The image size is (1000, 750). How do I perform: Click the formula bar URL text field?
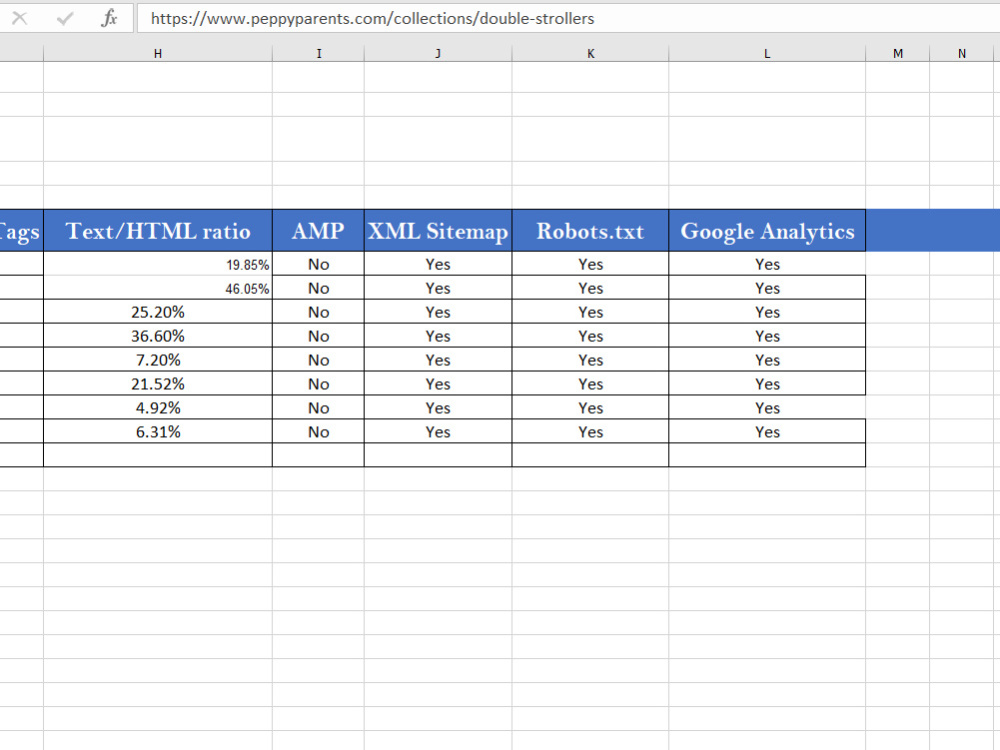coord(568,18)
